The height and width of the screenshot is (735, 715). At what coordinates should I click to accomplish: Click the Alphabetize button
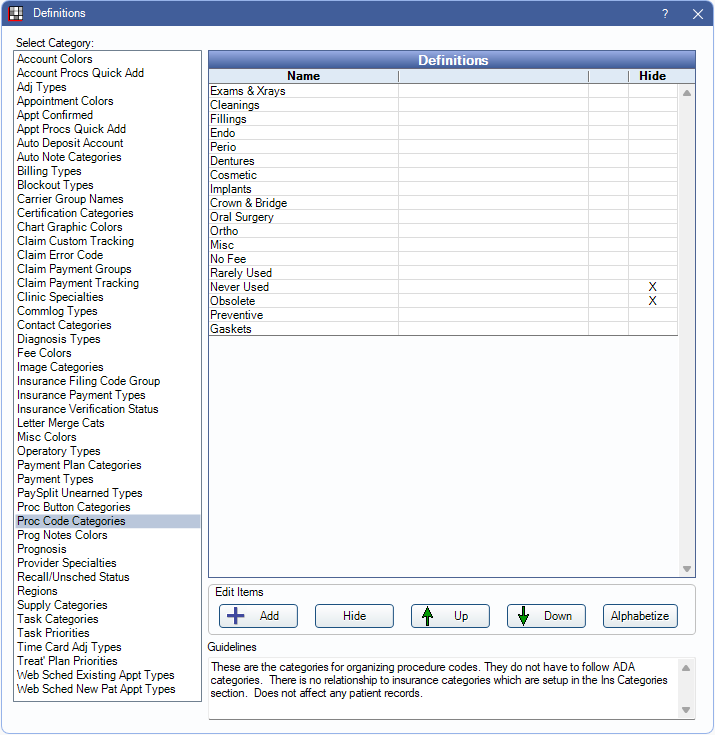[x=640, y=616]
